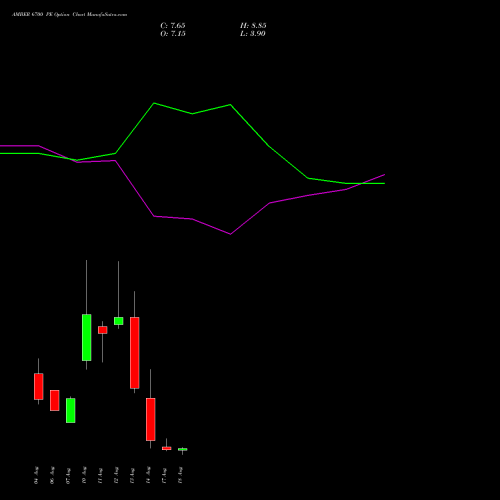Click the green indicator line at its peak
The width and height of the screenshot is (500, 500).
(x=154, y=103)
